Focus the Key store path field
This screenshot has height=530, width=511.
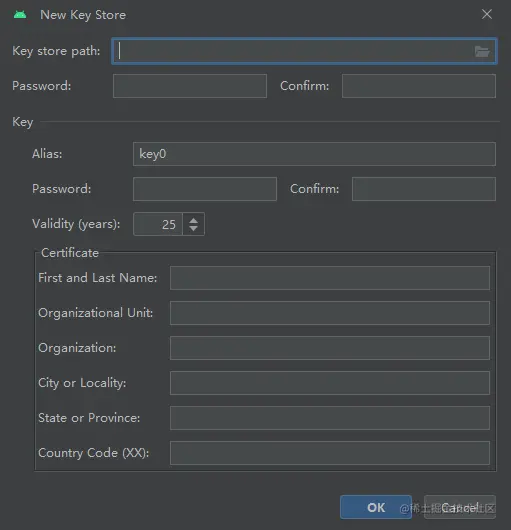pos(304,51)
